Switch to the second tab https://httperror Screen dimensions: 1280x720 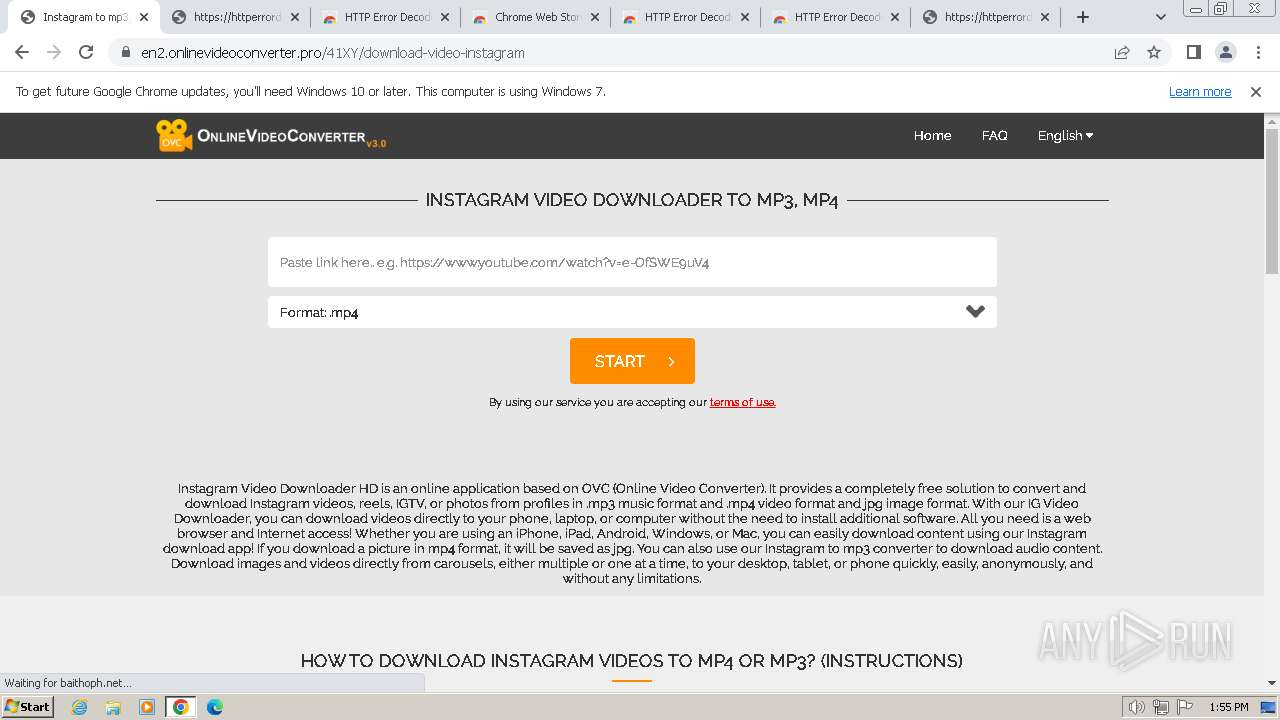tap(234, 17)
